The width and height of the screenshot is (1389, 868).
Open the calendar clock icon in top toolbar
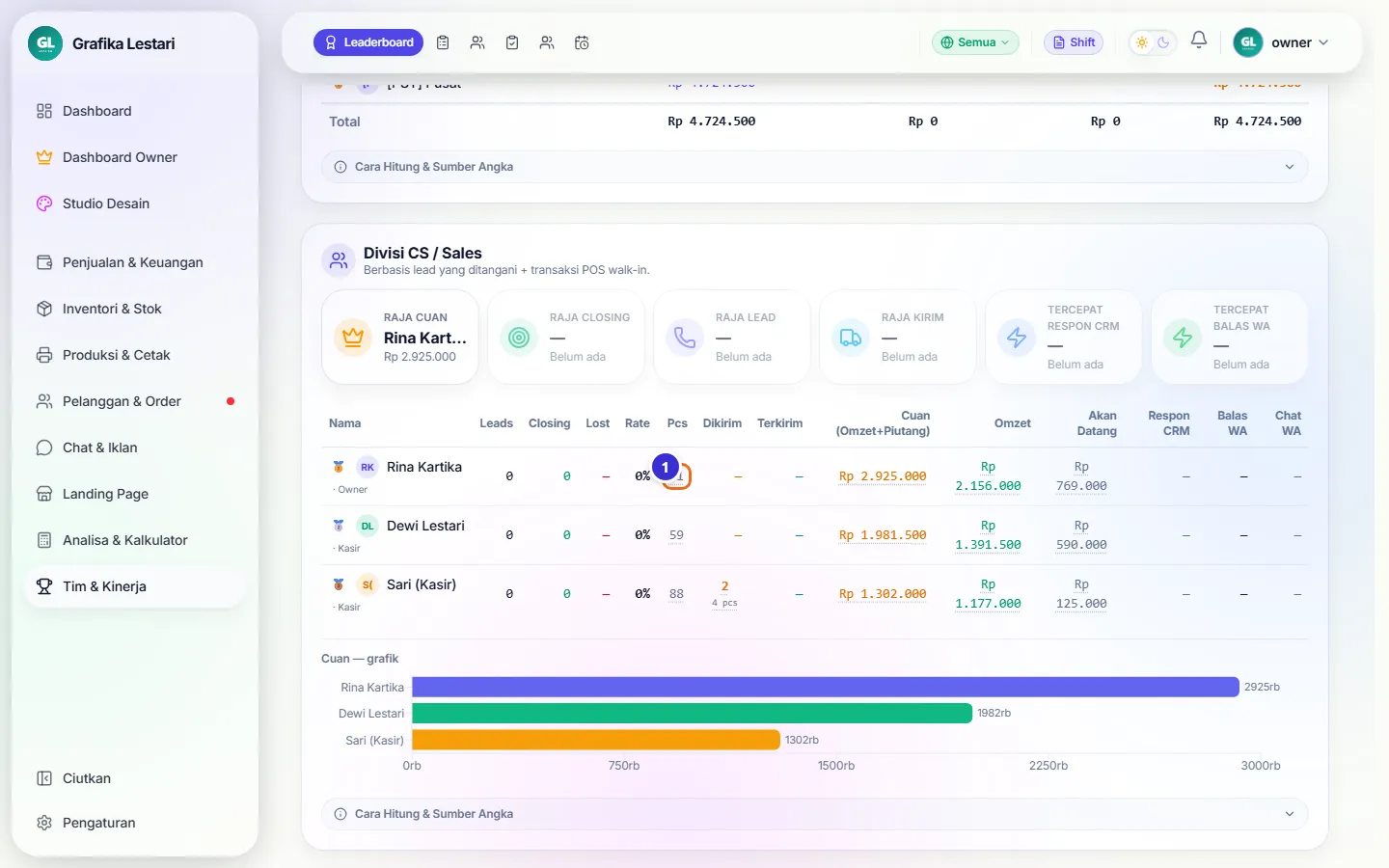(582, 42)
